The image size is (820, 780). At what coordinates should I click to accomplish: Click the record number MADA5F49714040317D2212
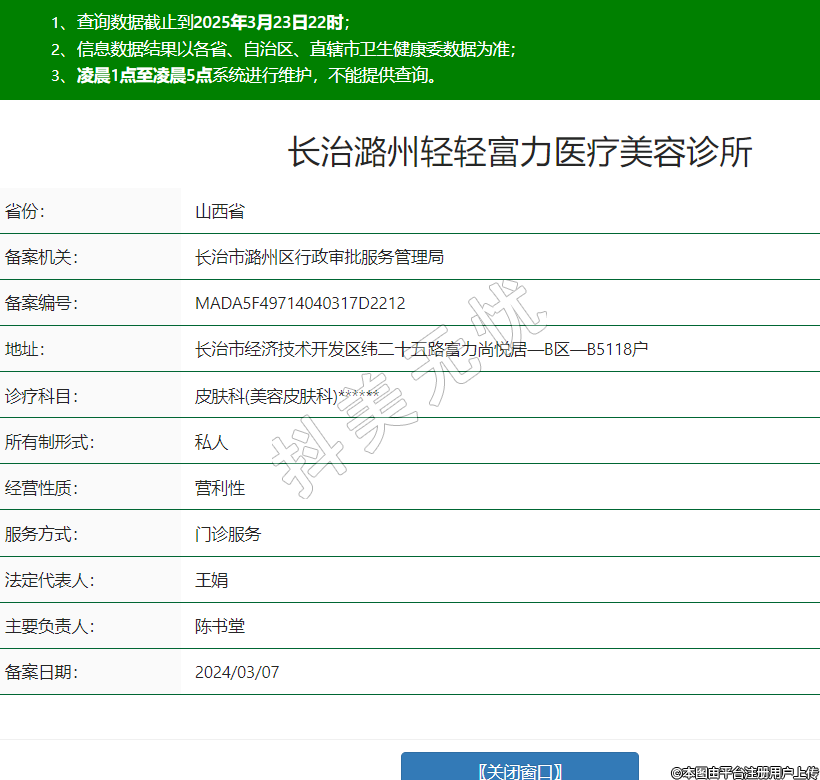(x=300, y=303)
